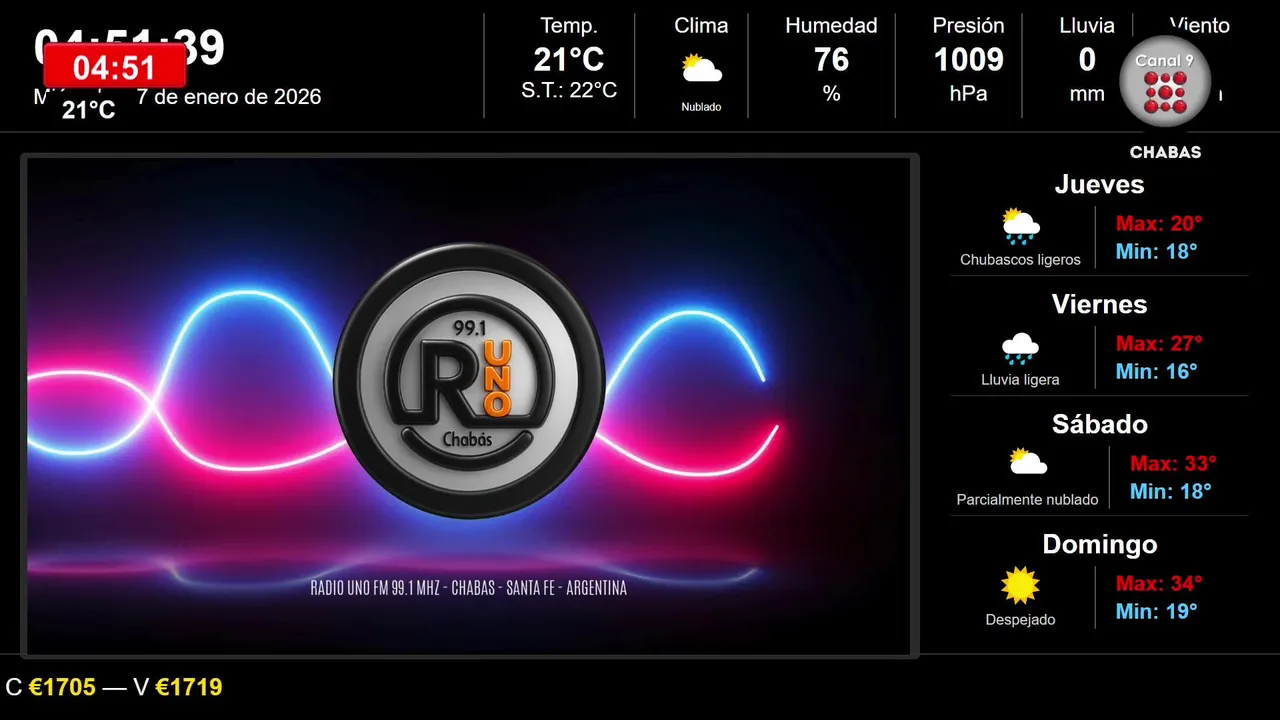Click the Temp. 21°C reading
Screen dimensions: 1280x720
point(569,60)
